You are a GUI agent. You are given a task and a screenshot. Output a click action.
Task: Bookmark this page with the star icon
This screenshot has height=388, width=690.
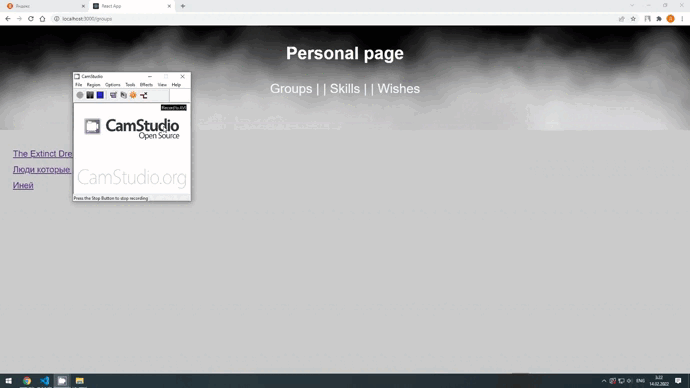pos(633,19)
